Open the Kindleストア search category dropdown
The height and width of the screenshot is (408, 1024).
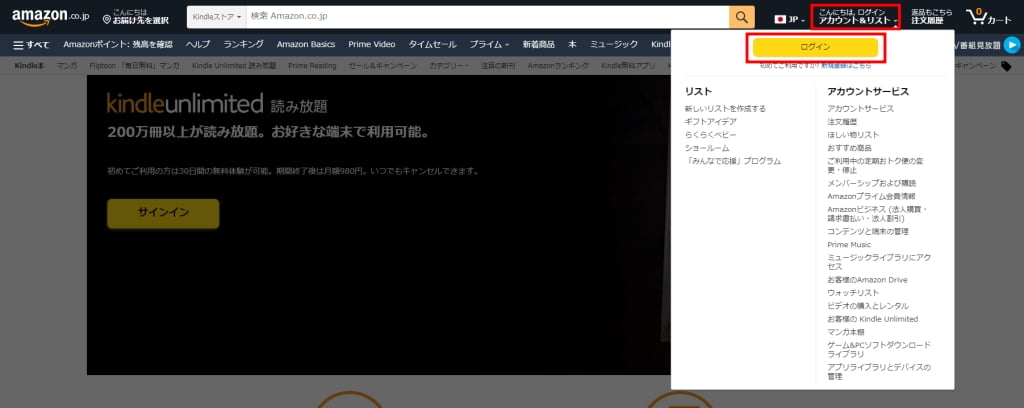click(217, 17)
